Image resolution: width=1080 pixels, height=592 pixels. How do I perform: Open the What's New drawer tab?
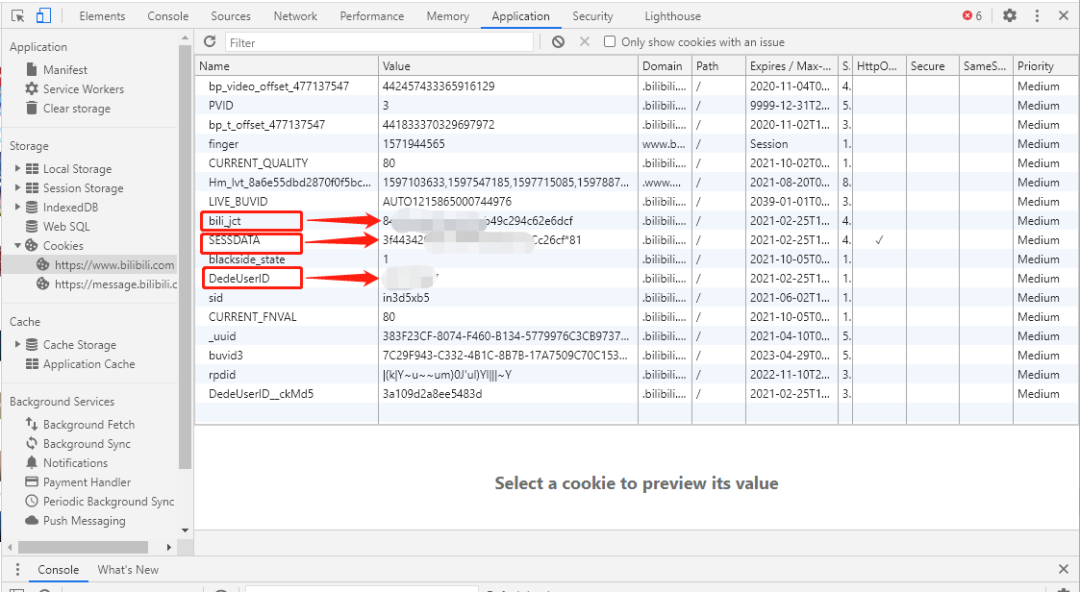click(x=128, y=570)
